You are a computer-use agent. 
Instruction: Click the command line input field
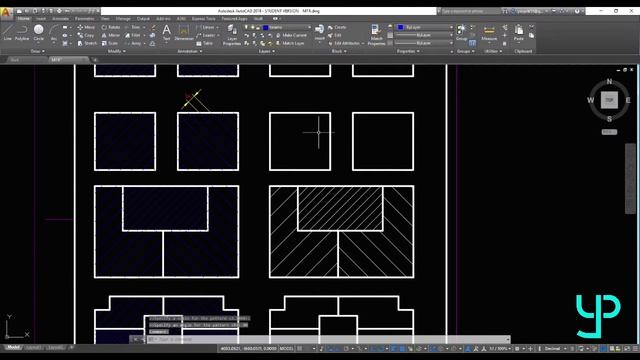[x=328, y=340]
